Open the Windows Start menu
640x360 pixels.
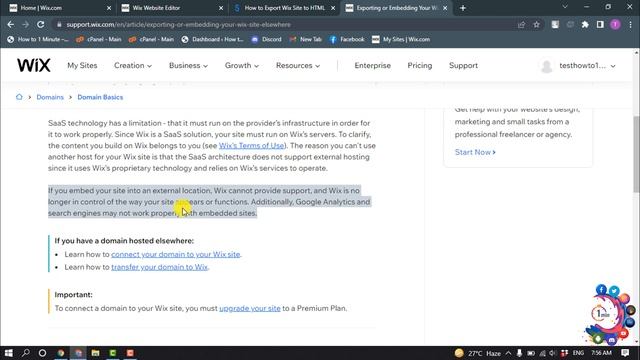[9, 353]
